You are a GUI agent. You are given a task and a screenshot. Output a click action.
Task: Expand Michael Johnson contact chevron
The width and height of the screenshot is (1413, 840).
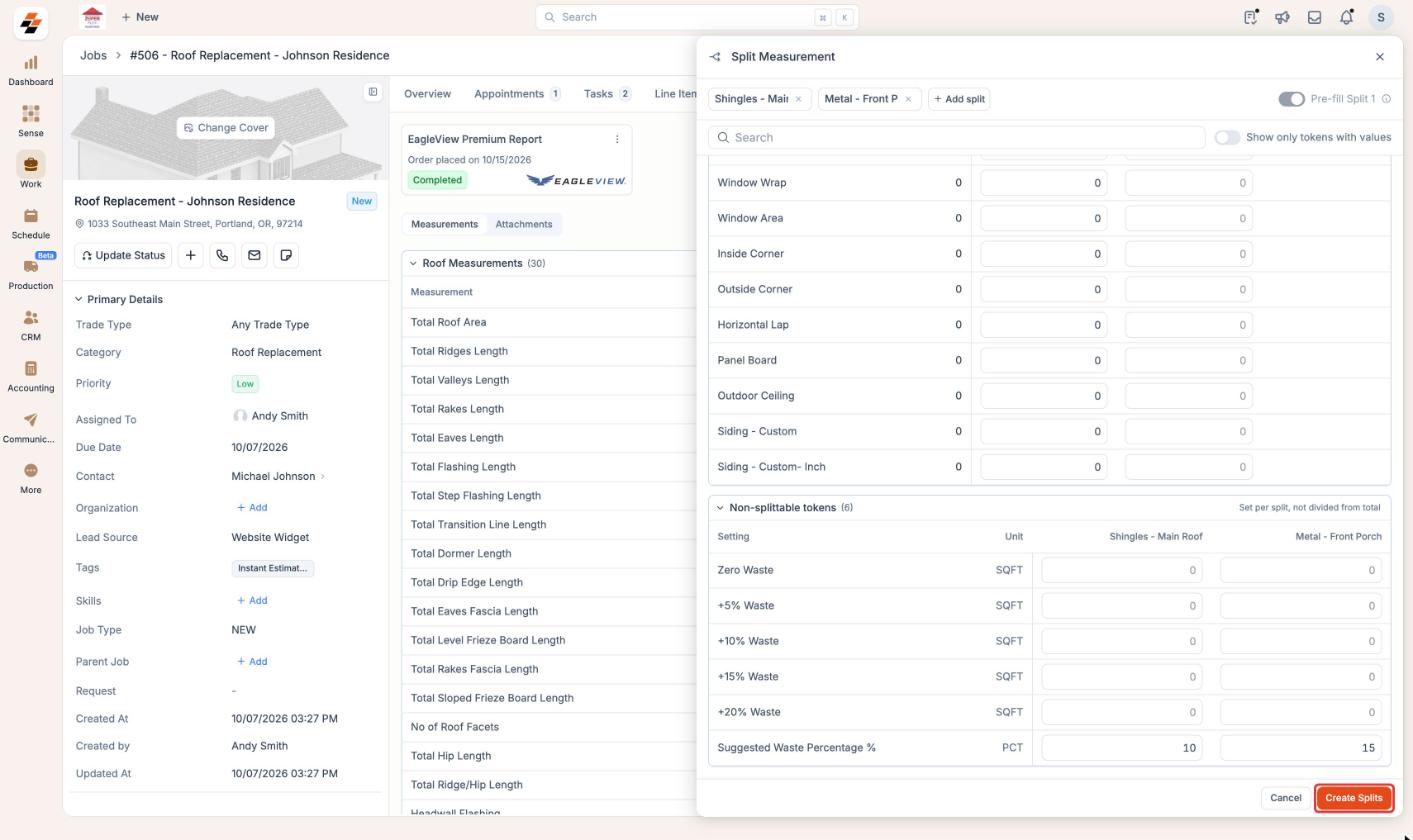[x=322, y=477]
